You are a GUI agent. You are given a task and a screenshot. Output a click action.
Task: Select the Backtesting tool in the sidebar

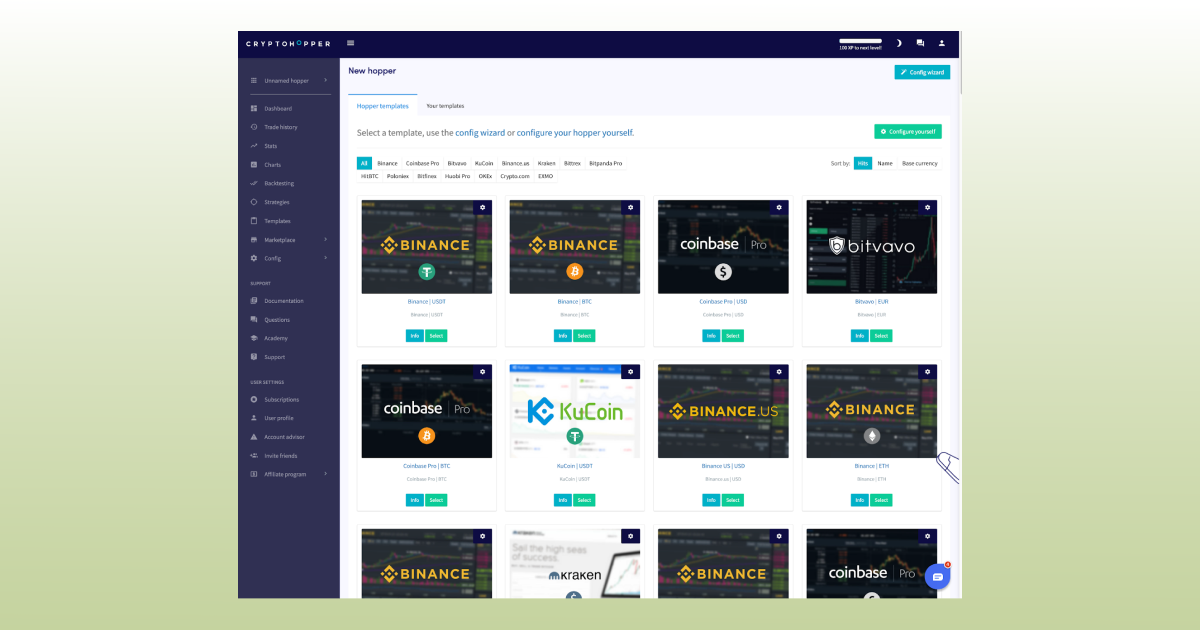(x=278, y=183)
